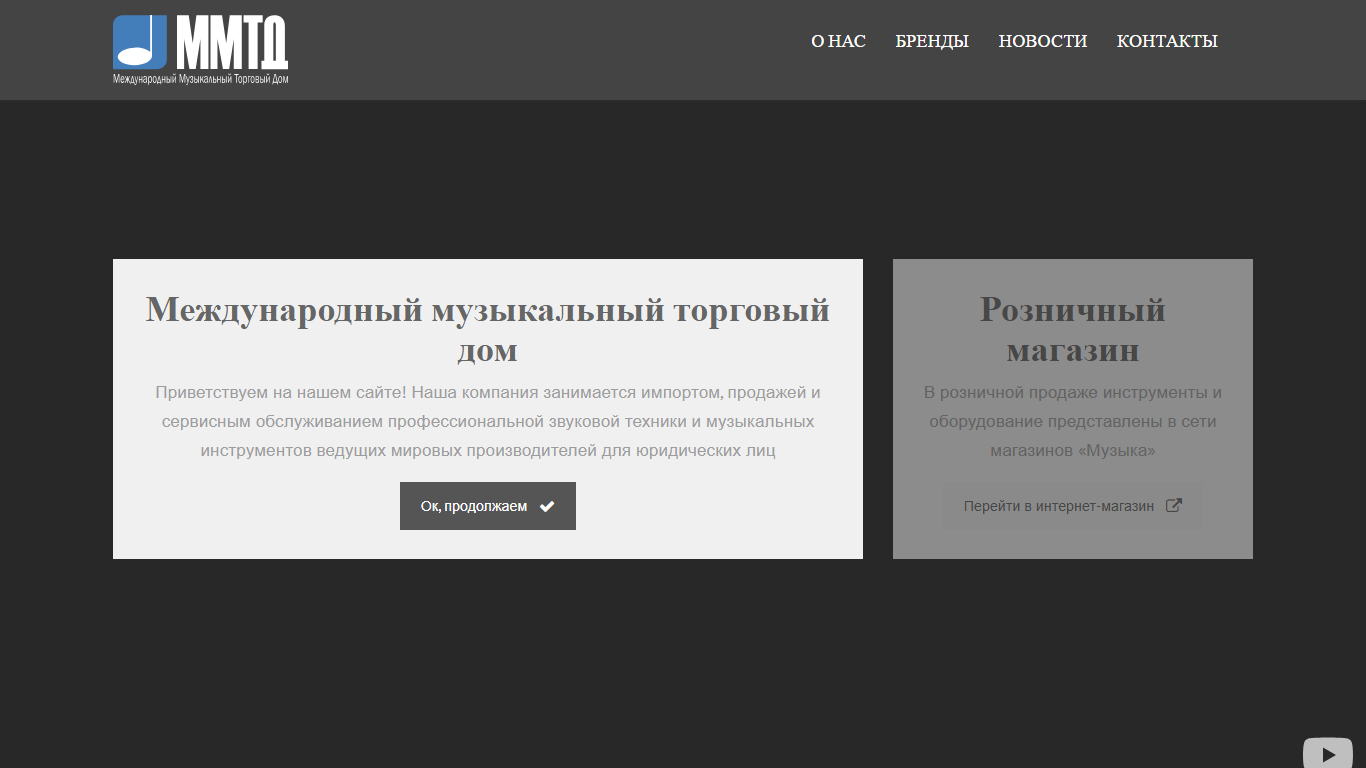The width and height of the screenshot is (1366, 768).
Task: Go to the БРЕНДЫ menu item
Action: click(932, 41)
